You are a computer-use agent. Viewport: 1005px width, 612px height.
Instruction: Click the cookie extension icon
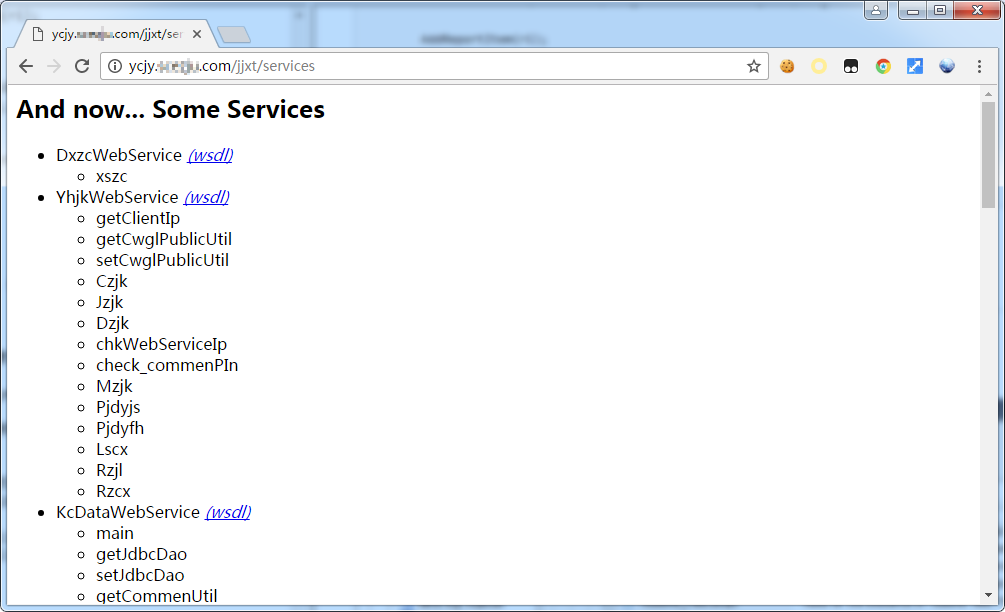click(x=787, y=66)
